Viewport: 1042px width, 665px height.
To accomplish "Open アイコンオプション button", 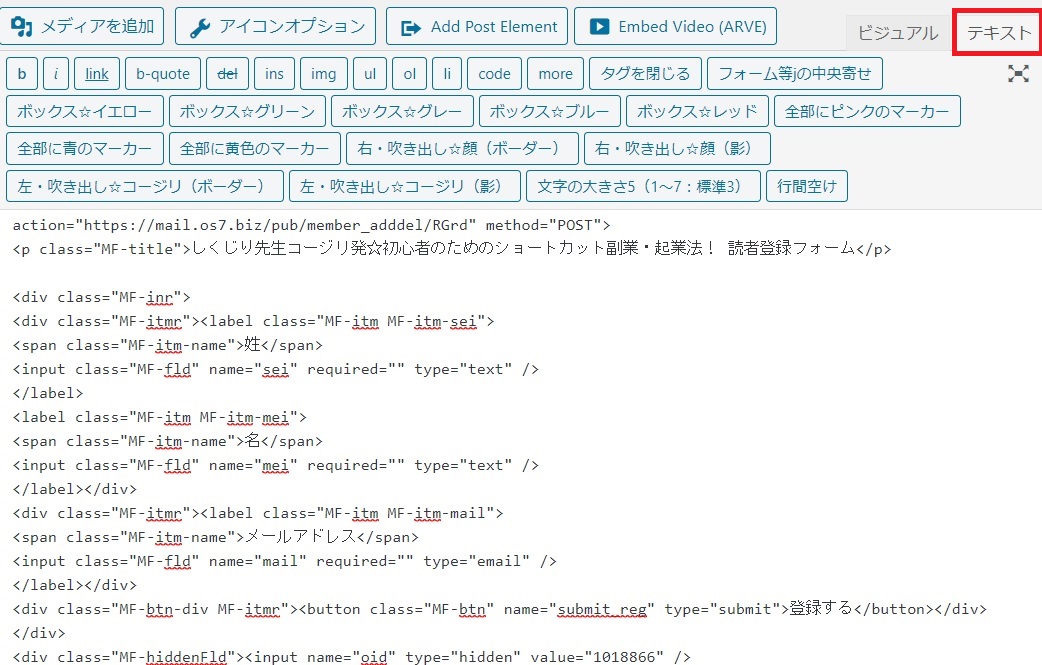I will pyautogui.click(x=276, y=27).
